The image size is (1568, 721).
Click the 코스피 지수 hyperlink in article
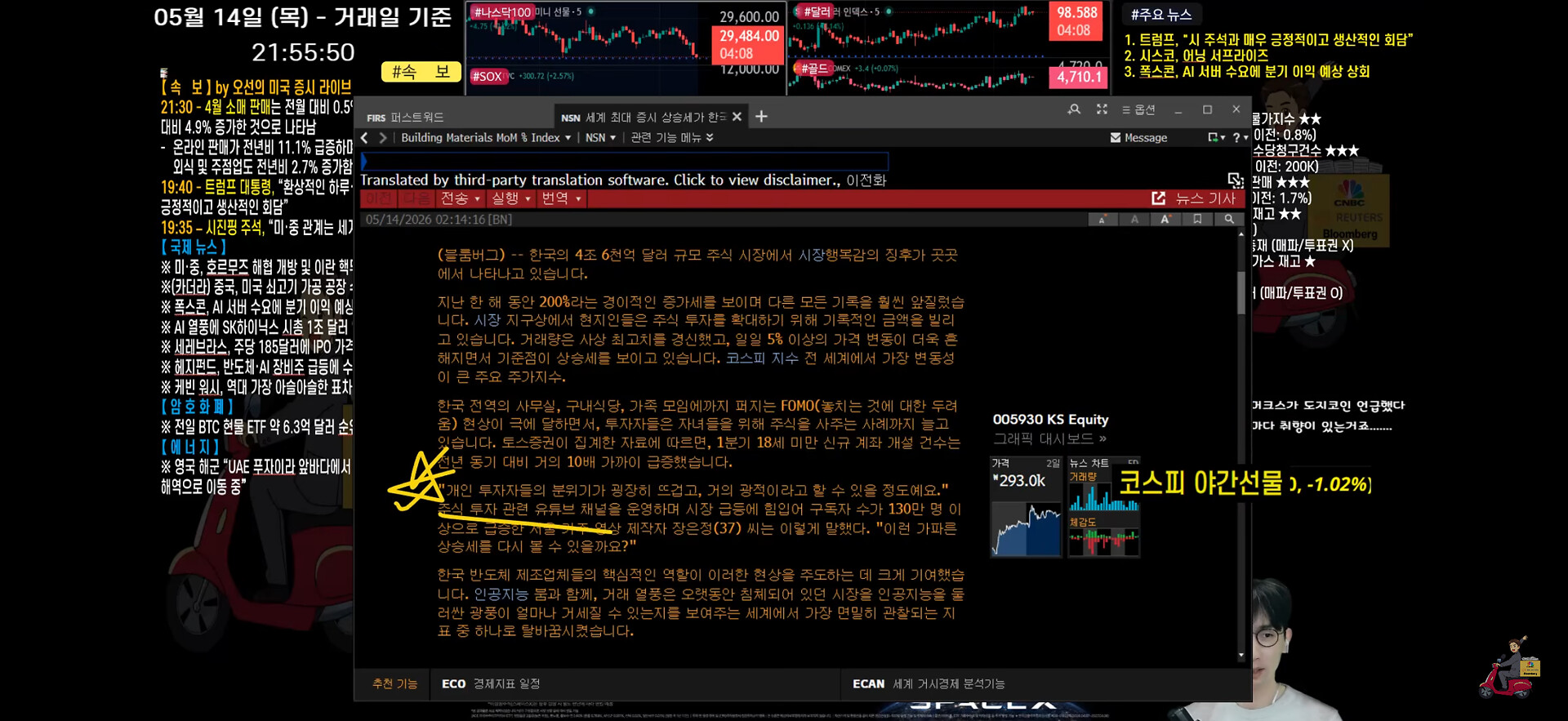click(762, 358)
